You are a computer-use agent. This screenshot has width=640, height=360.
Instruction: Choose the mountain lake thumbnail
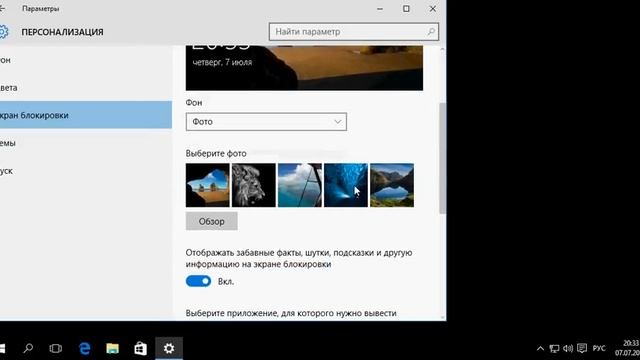392,185
